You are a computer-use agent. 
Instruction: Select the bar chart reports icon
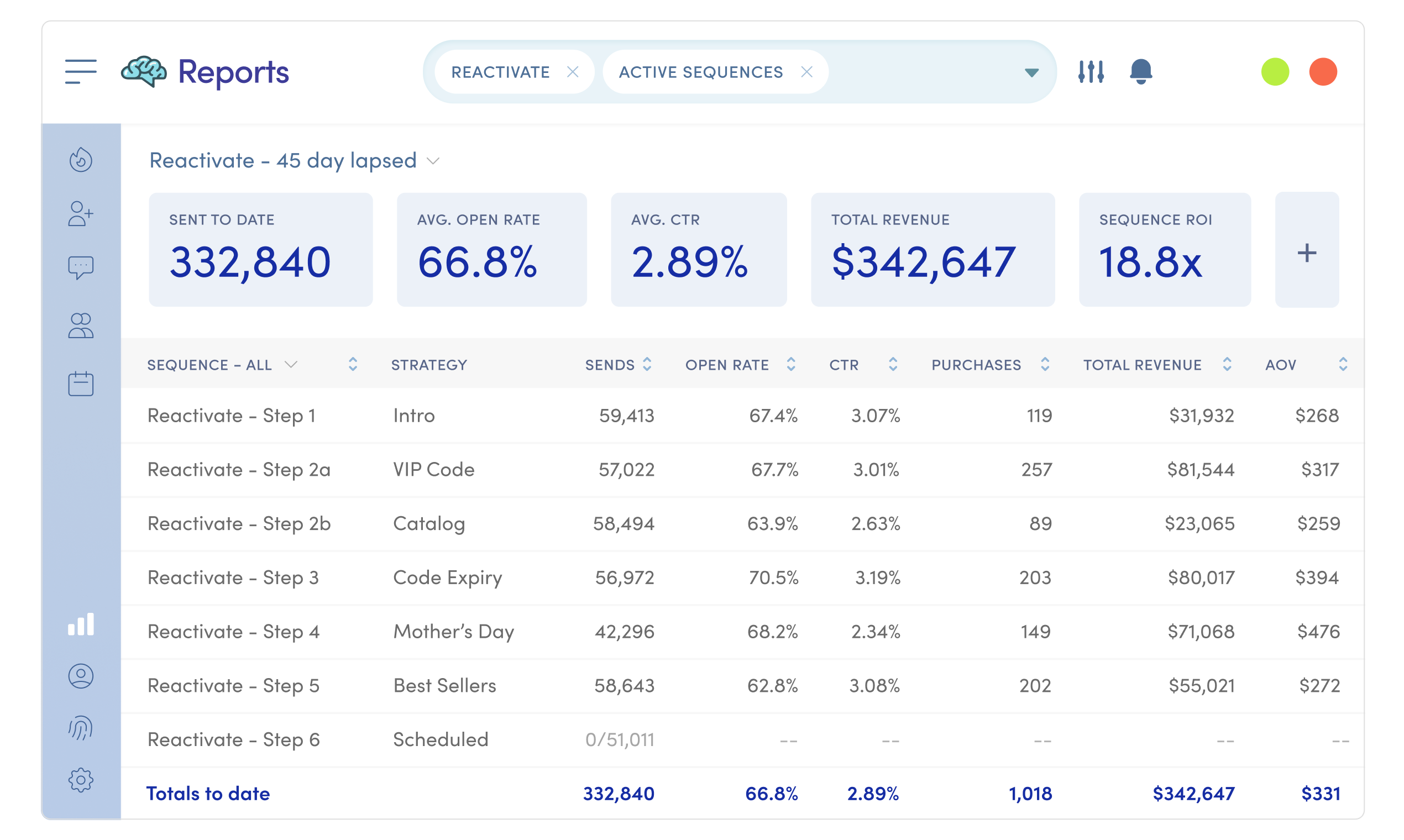(x=80, y=624)
